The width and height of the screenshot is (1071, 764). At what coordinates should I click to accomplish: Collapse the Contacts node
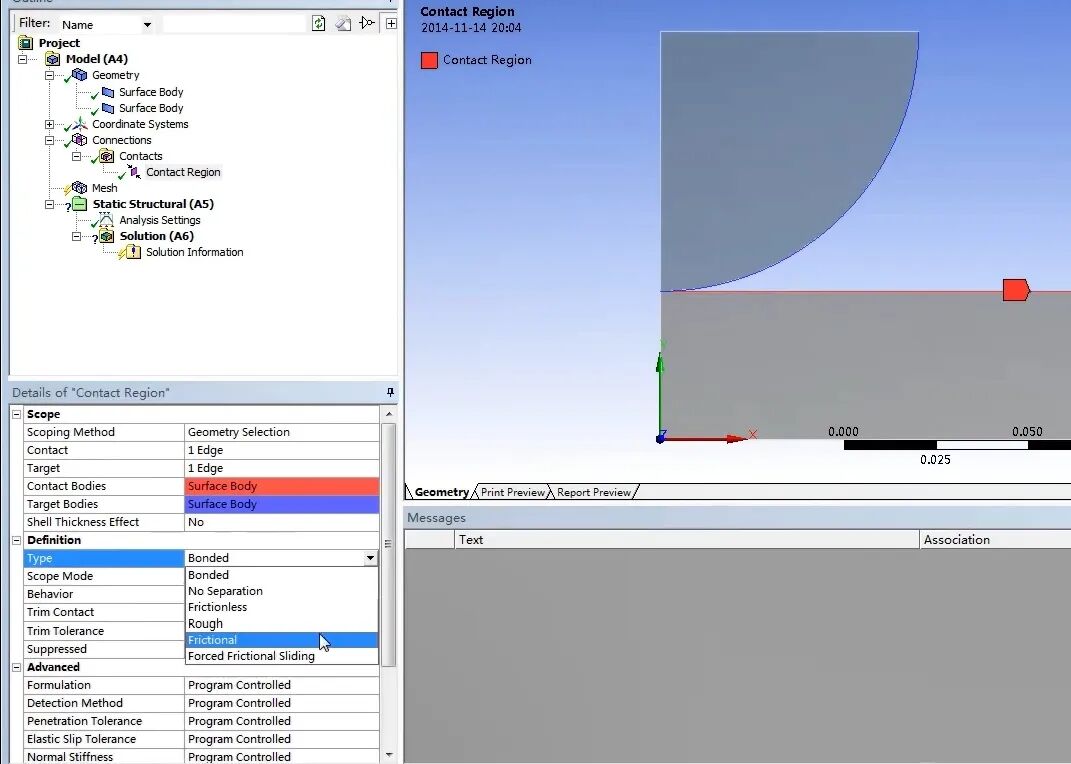[76, 156]
